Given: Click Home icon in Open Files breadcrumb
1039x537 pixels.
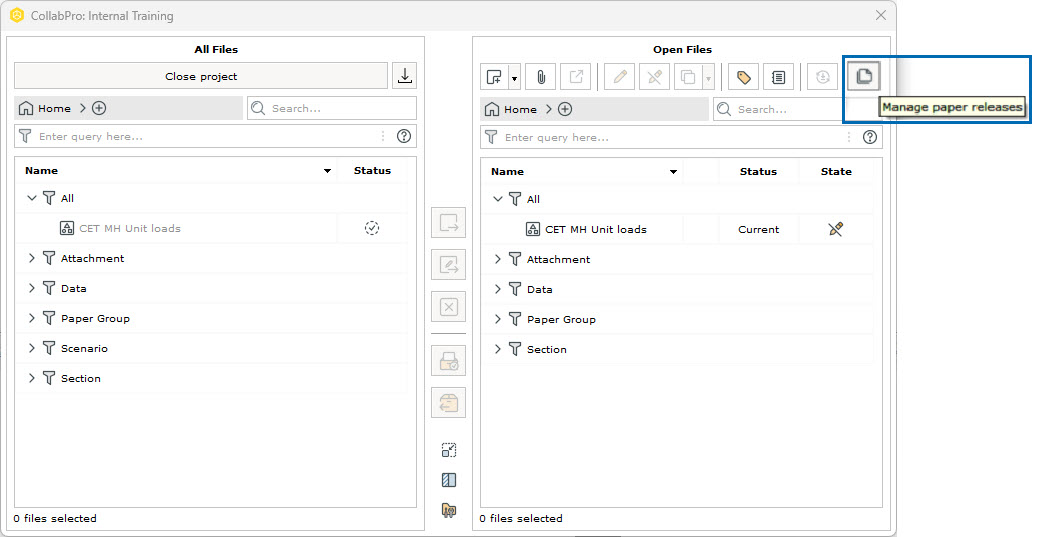Looking at the screenshot, I should click(492, 109).
